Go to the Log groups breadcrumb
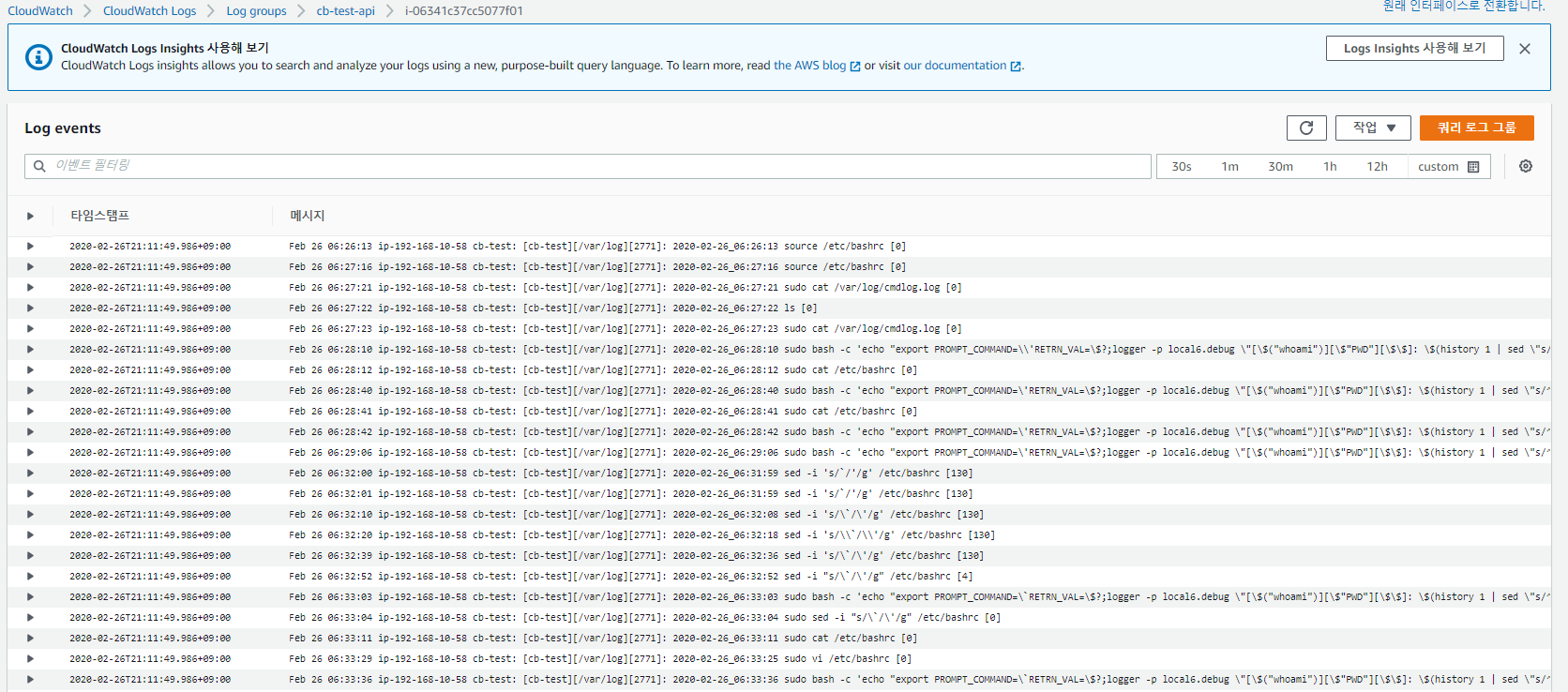Viewport: 1568px width, 692px height. [257, 11]
